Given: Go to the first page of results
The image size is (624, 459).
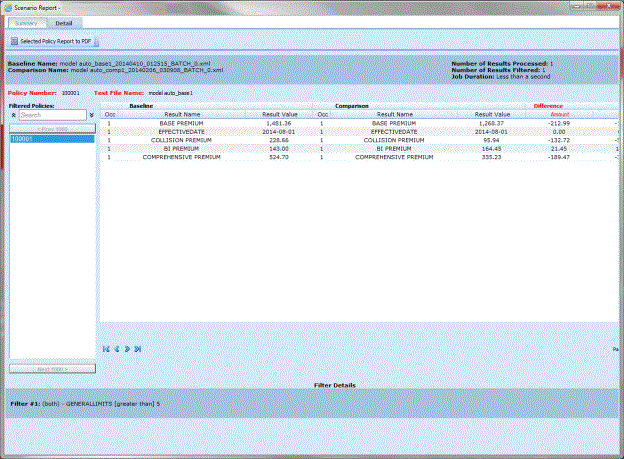Looking at the screenshot, I should [x=106, y=349].
